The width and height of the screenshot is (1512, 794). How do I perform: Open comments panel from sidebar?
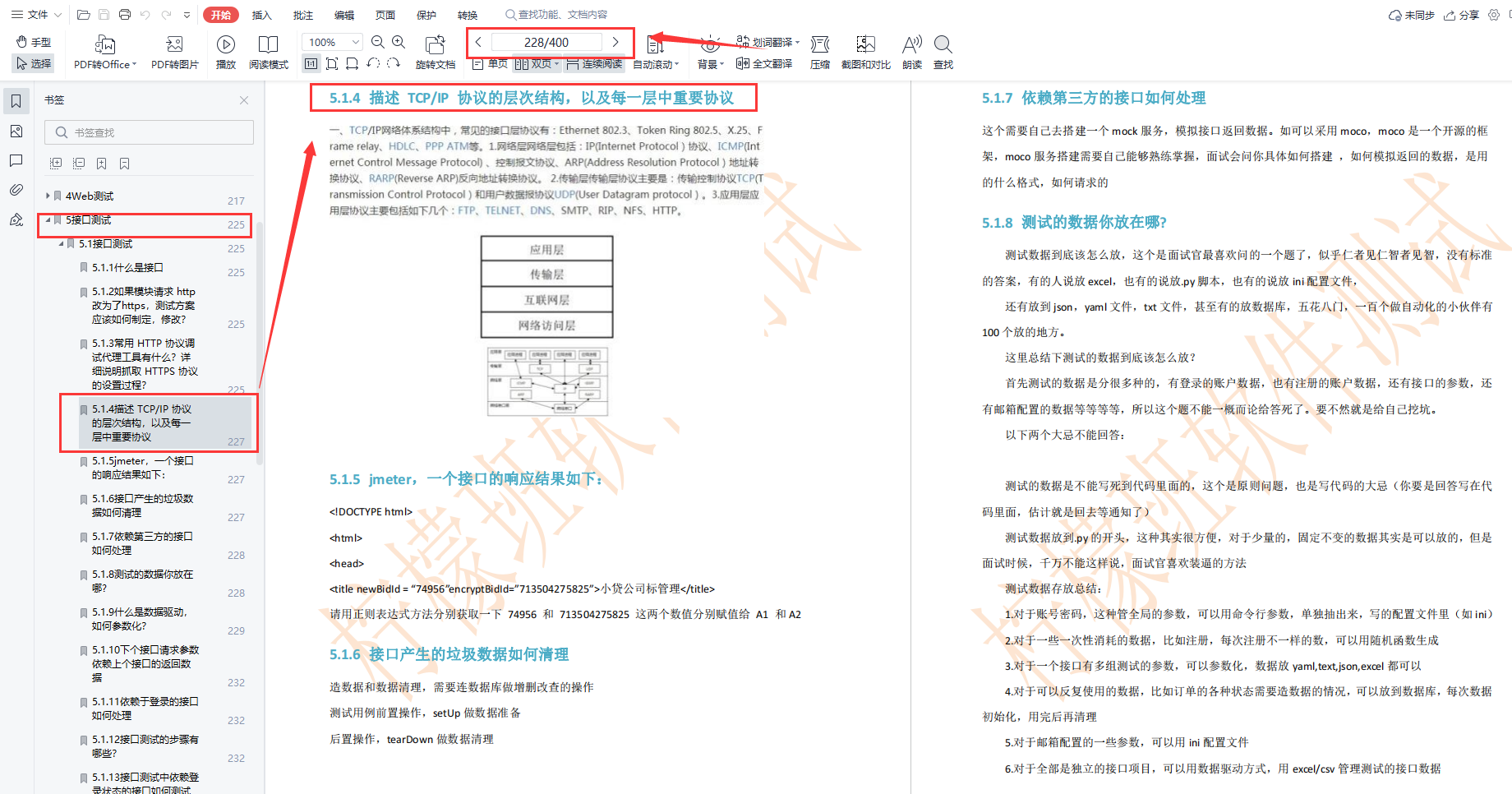pyautogui.click(x=16, y=160)
